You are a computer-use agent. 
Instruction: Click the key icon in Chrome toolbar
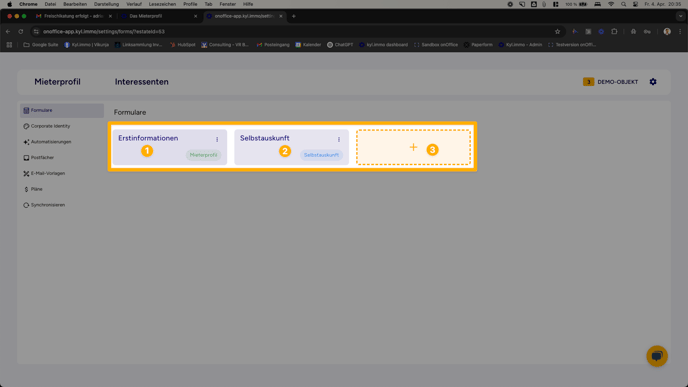647,32
